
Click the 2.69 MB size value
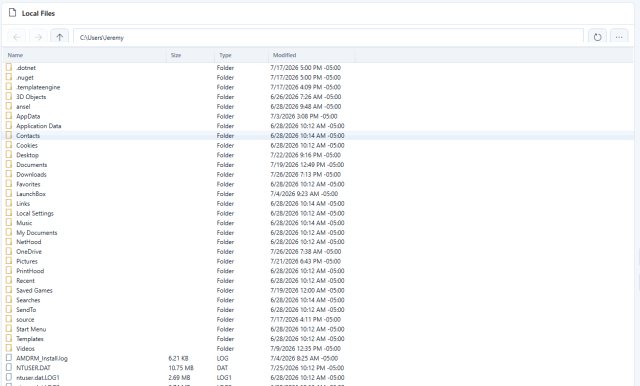click(x=180, y=377)
